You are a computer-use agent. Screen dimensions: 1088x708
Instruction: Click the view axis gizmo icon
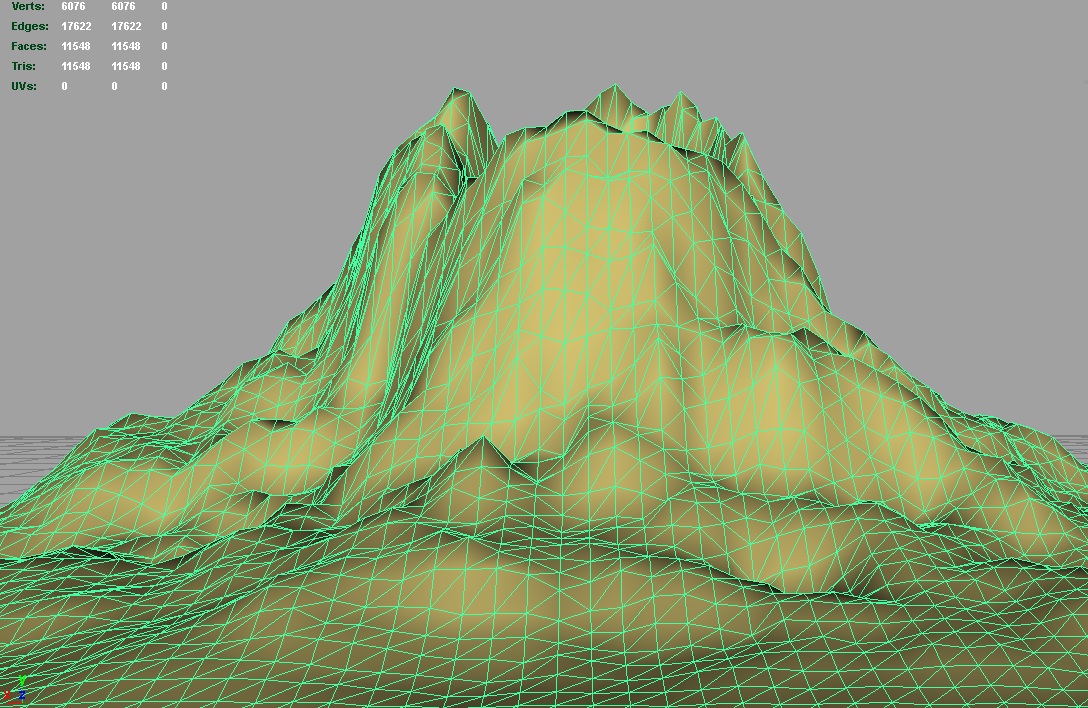coord(15,689)
